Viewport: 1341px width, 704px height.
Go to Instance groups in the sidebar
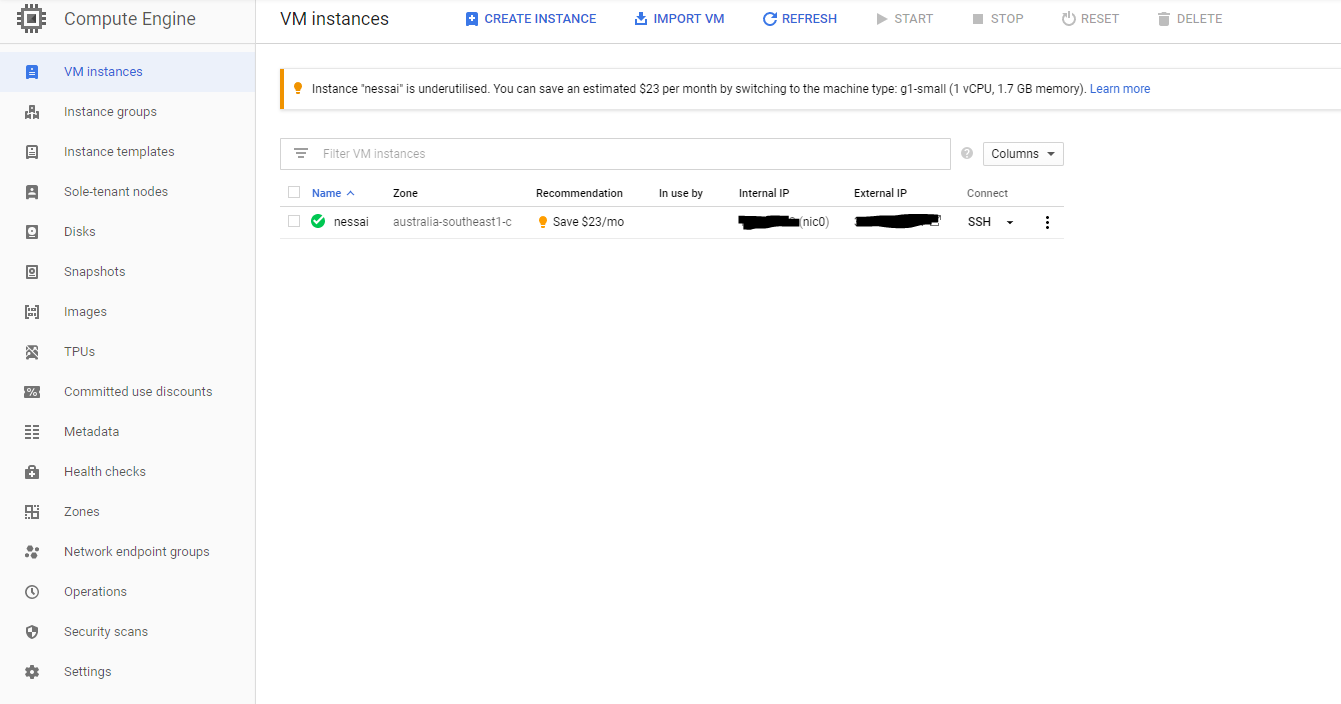[x=110, y=112]
